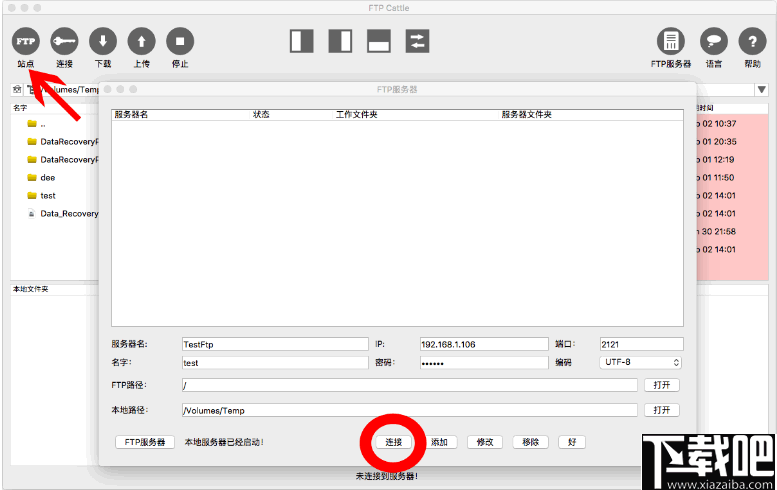
Task: Open the FTP Server toolbar icon
Action: click(x=671, y=41)
